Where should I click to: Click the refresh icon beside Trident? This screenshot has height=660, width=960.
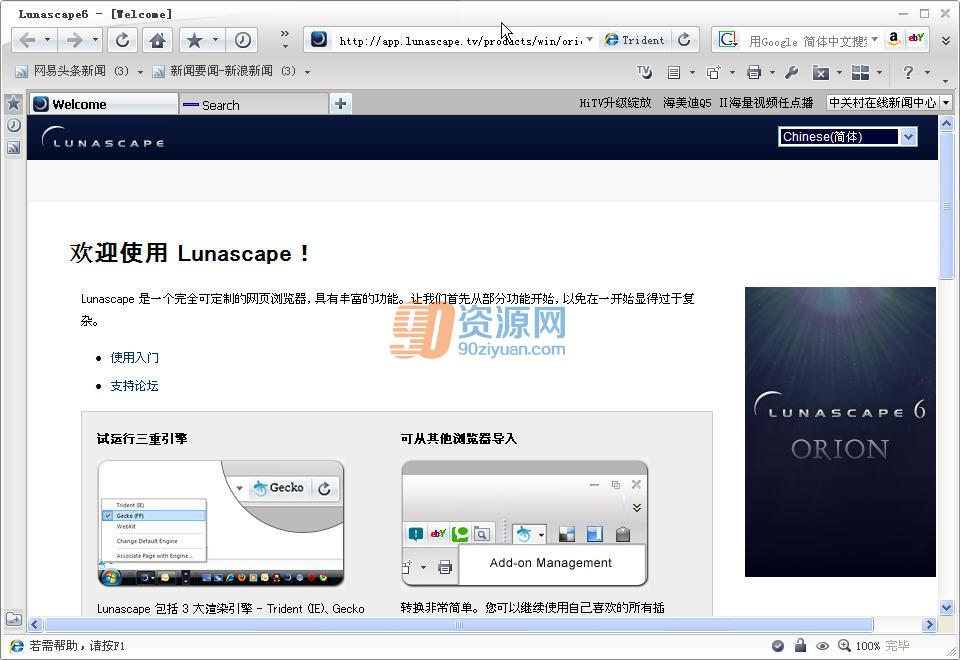point(684,40)
